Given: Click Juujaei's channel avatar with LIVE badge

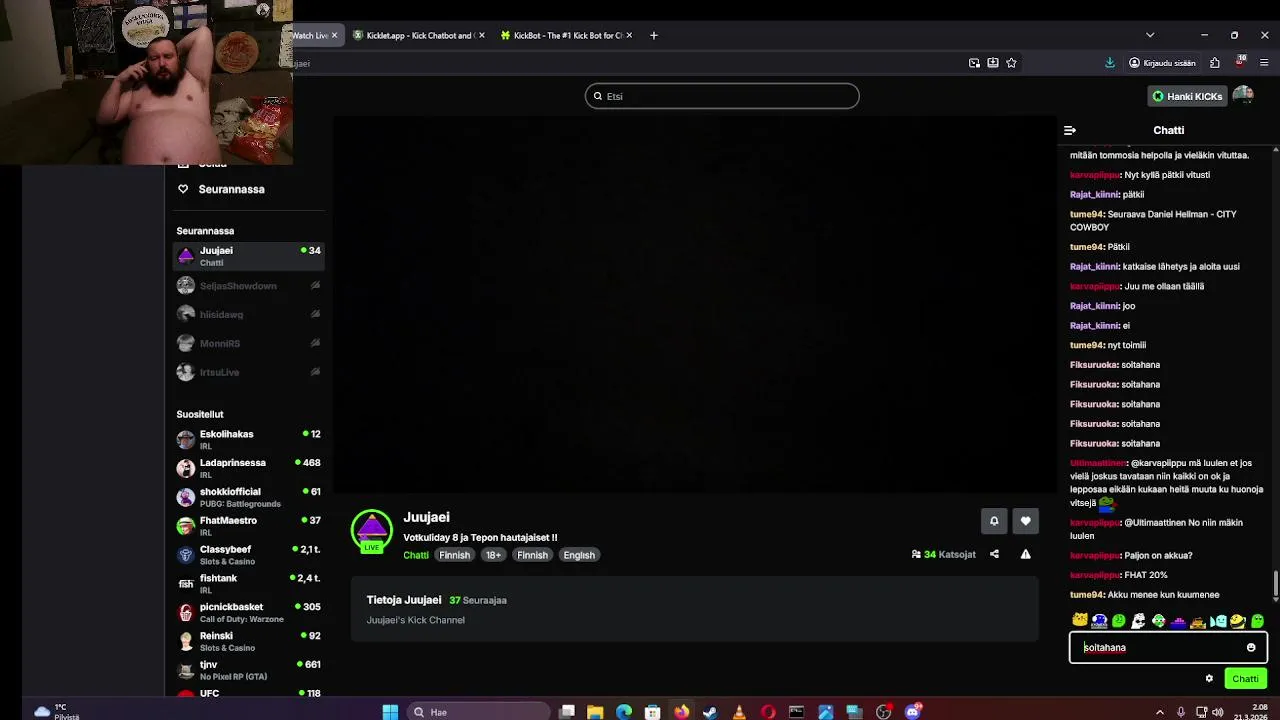Looking at the screenshot, I should (372, 531).
